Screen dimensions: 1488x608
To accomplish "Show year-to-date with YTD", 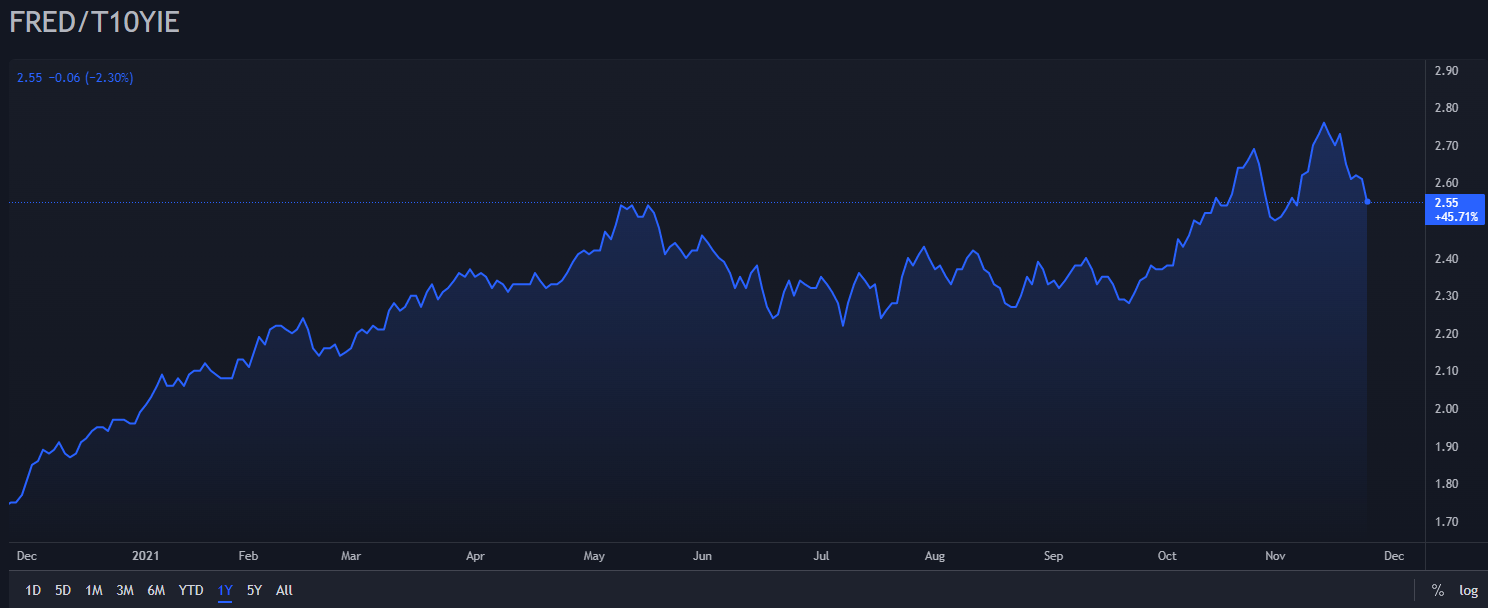I will coord(191,590).
